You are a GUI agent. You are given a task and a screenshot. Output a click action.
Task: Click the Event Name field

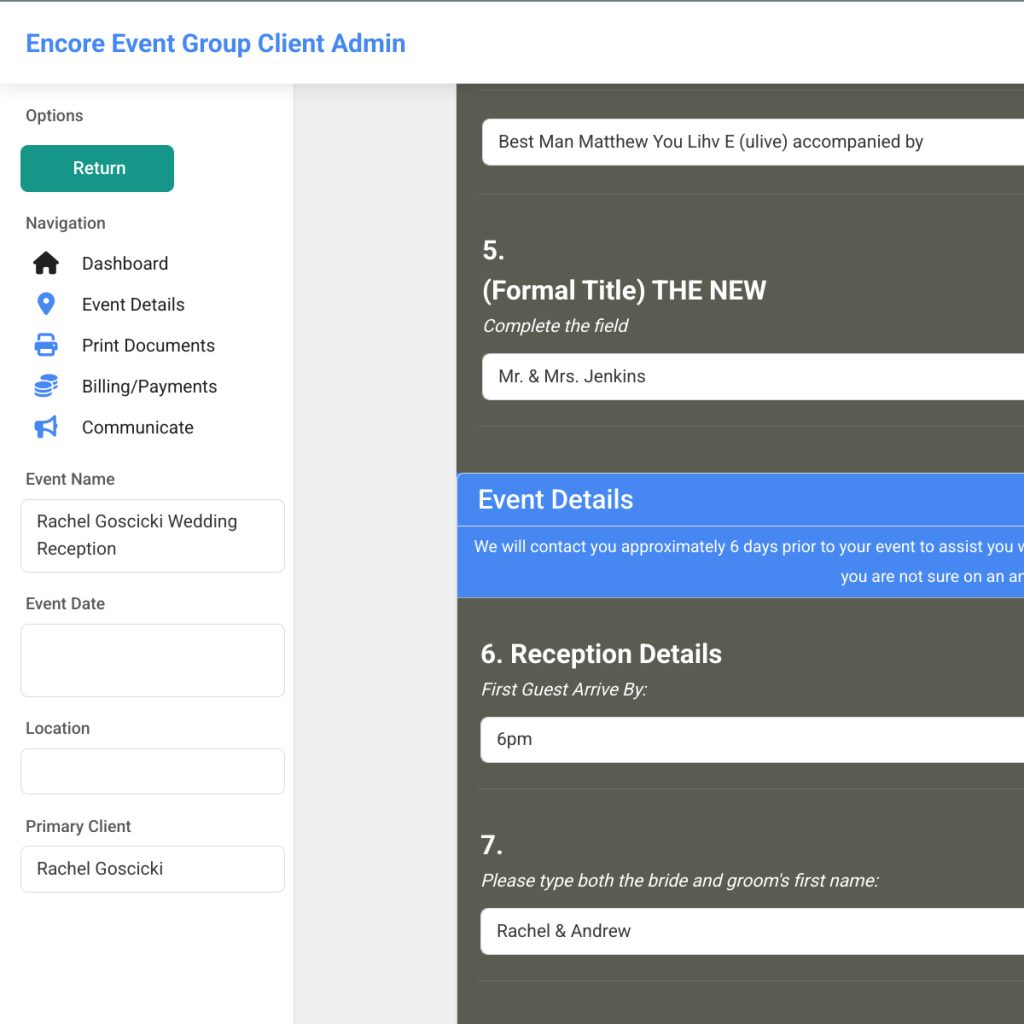point(152,535)
